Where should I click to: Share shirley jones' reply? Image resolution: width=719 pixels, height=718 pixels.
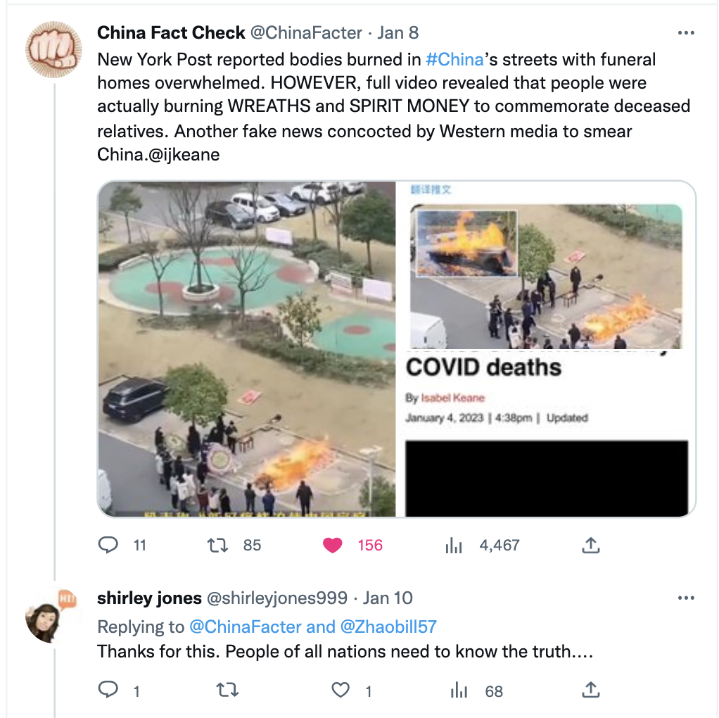(x=591, y=690)
